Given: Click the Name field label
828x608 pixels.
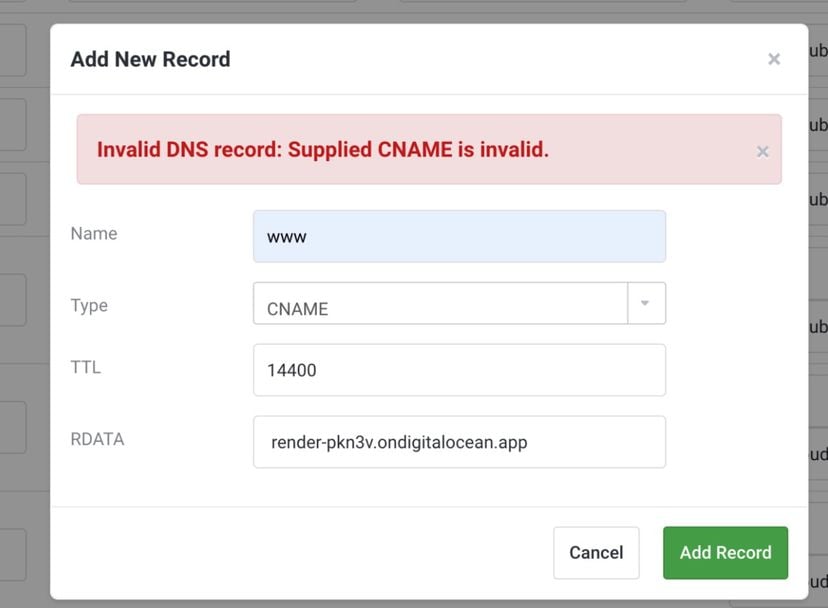Looking at the screenshot, I should point(94,234).
